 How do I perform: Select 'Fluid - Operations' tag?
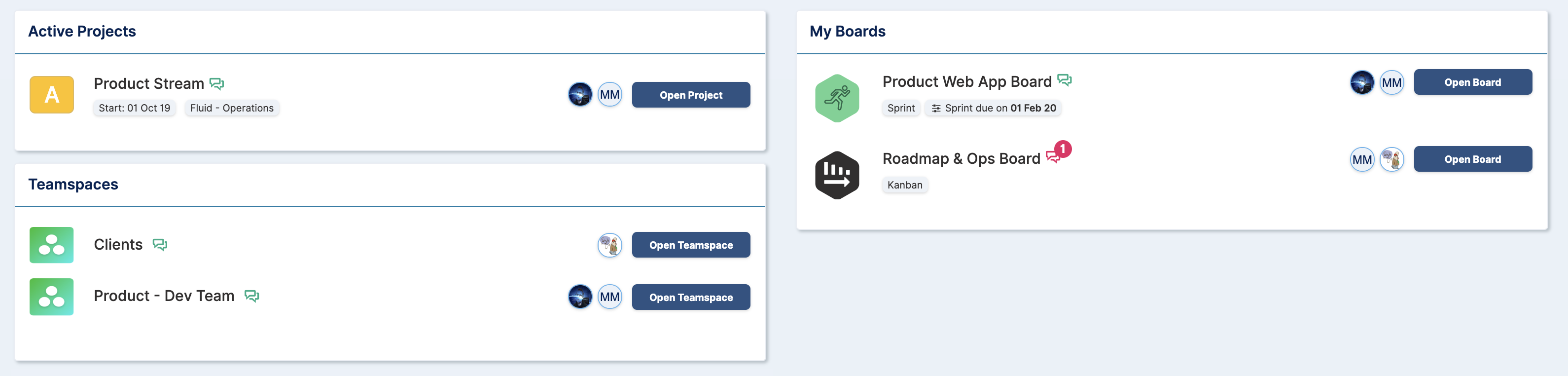tap(232, 108)
